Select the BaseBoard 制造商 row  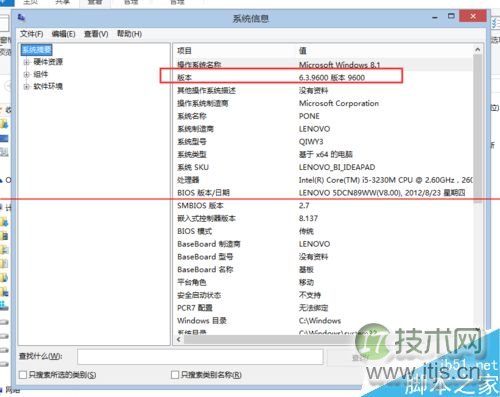[x=323, y=244]
